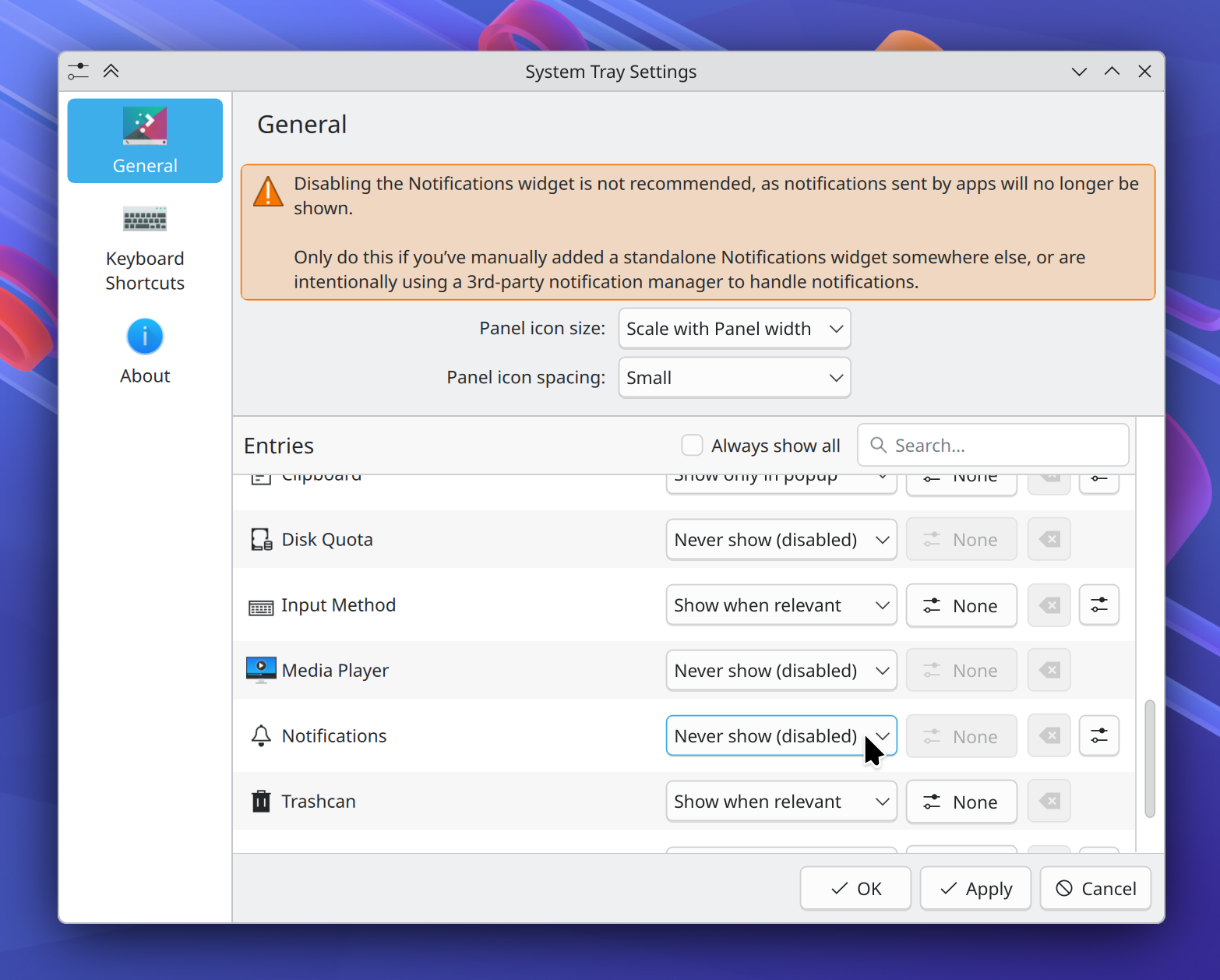Click the Trashcan entry icon
The image size is (1220, 980).
tap(260, 801)
